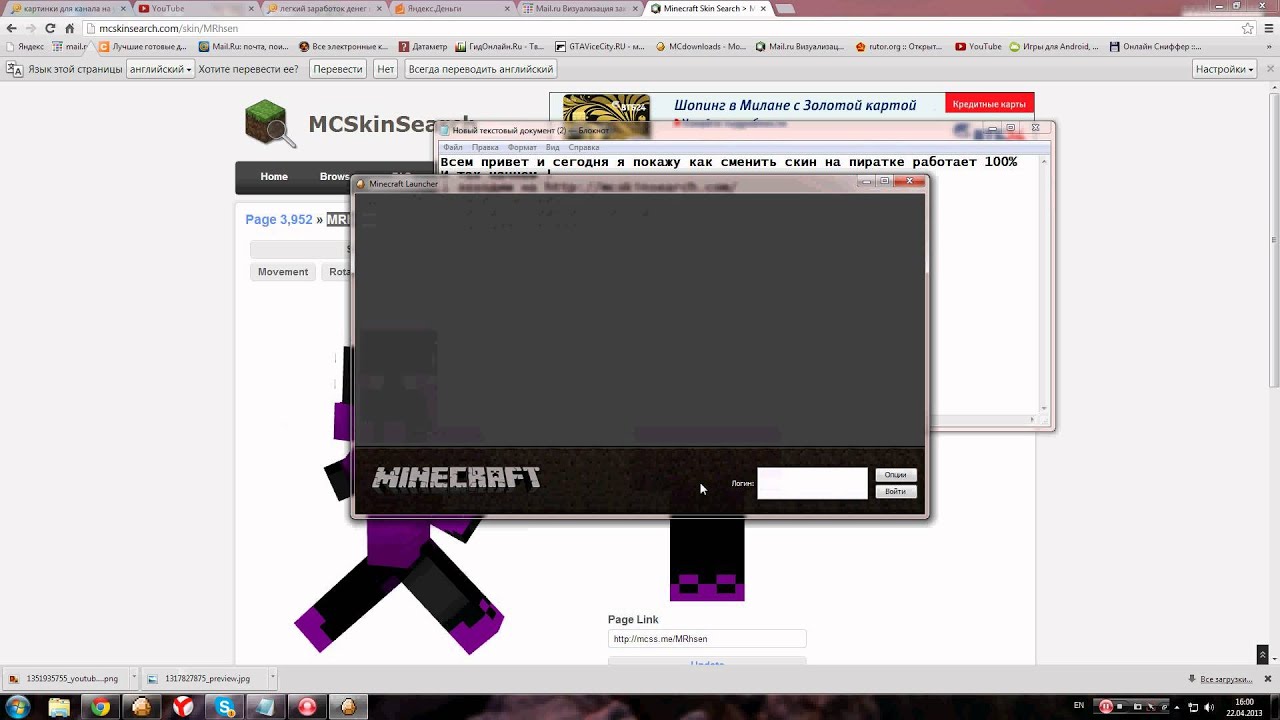
Task: Open Справка menu in Notepad
Action: click(584, 147)
